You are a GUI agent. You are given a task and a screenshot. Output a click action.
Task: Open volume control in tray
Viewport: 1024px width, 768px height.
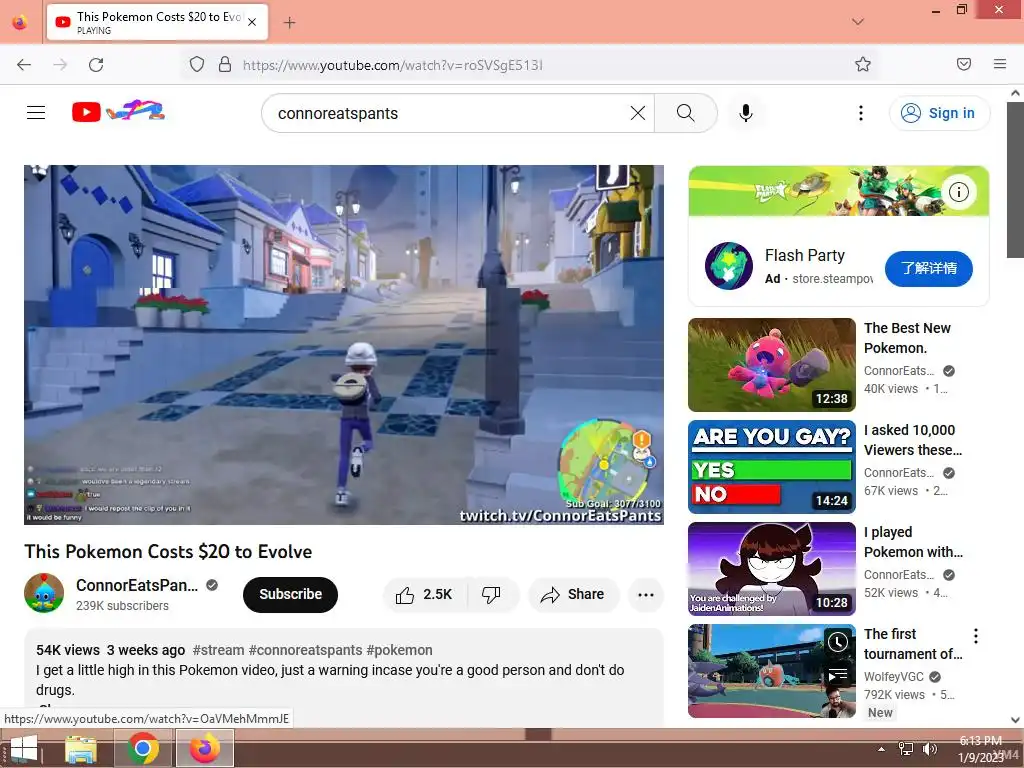click(929, 749)
